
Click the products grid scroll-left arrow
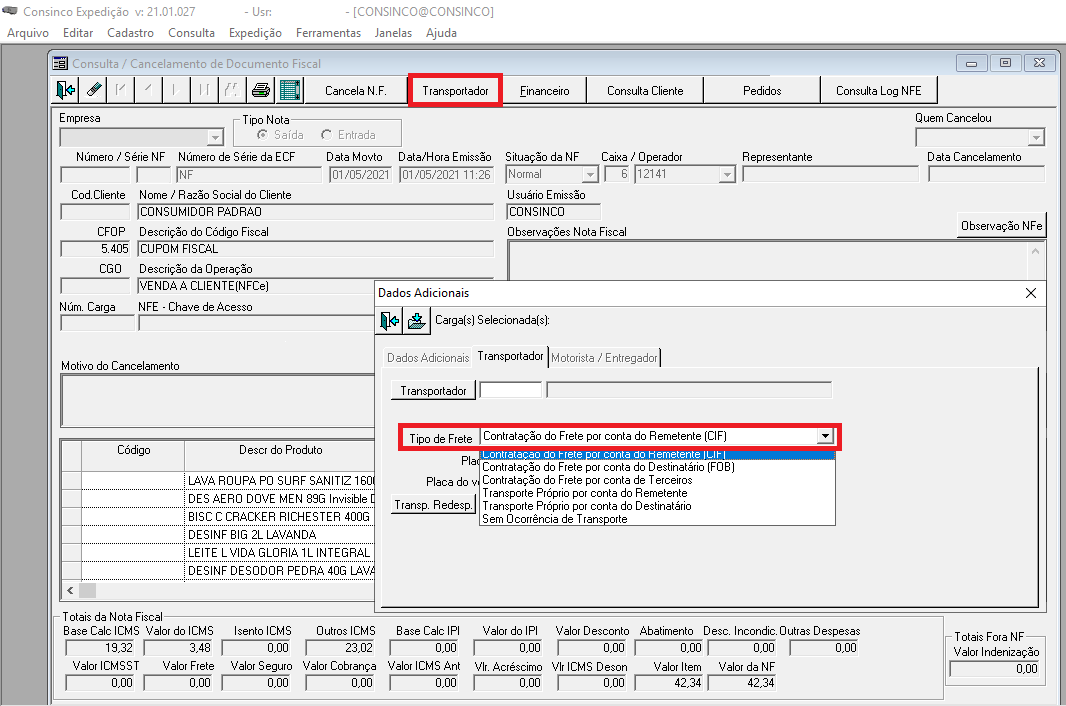tap(71, 590)
